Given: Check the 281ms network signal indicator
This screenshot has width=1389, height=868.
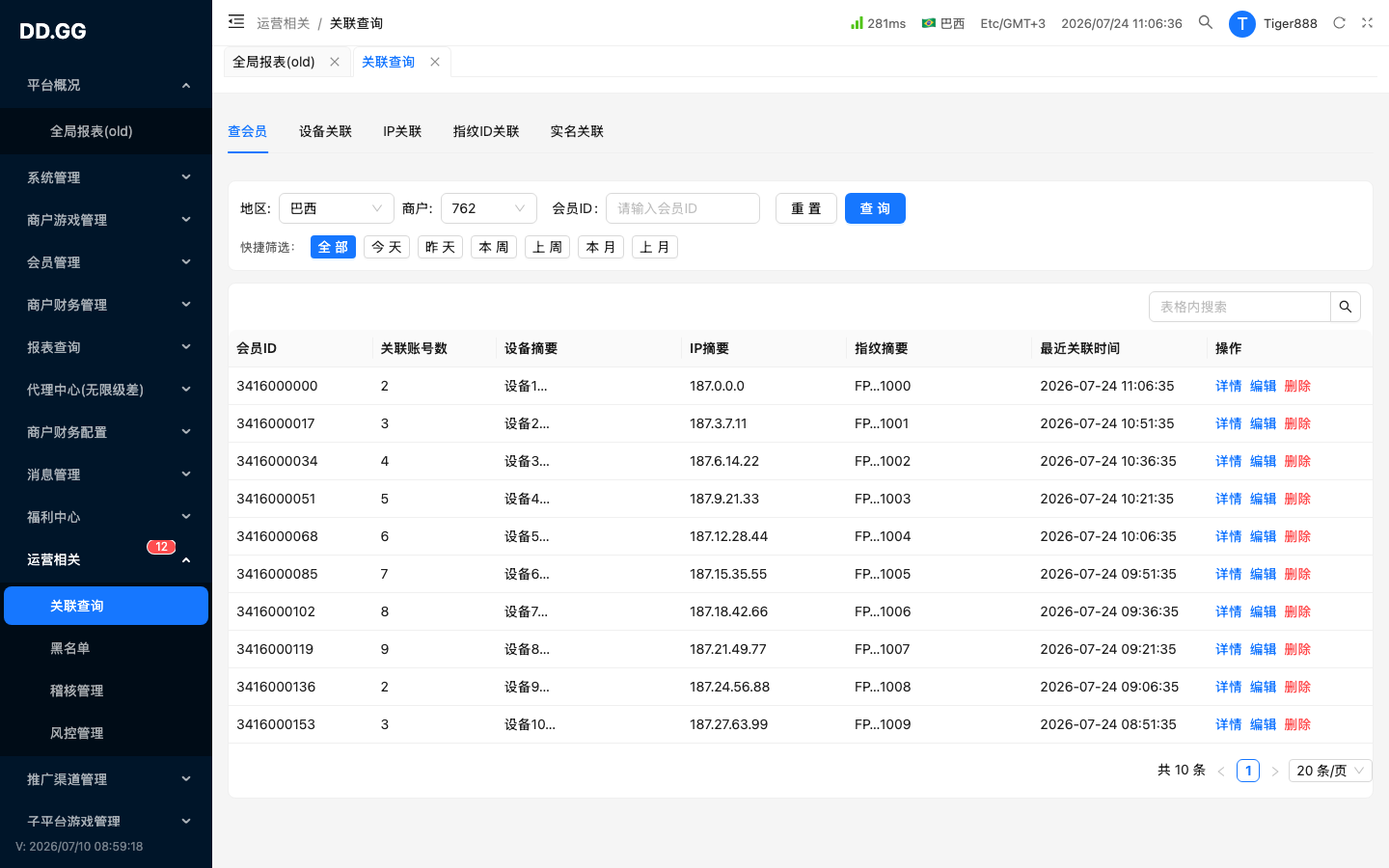Looking at the screenshot, I should coord(878,23).
